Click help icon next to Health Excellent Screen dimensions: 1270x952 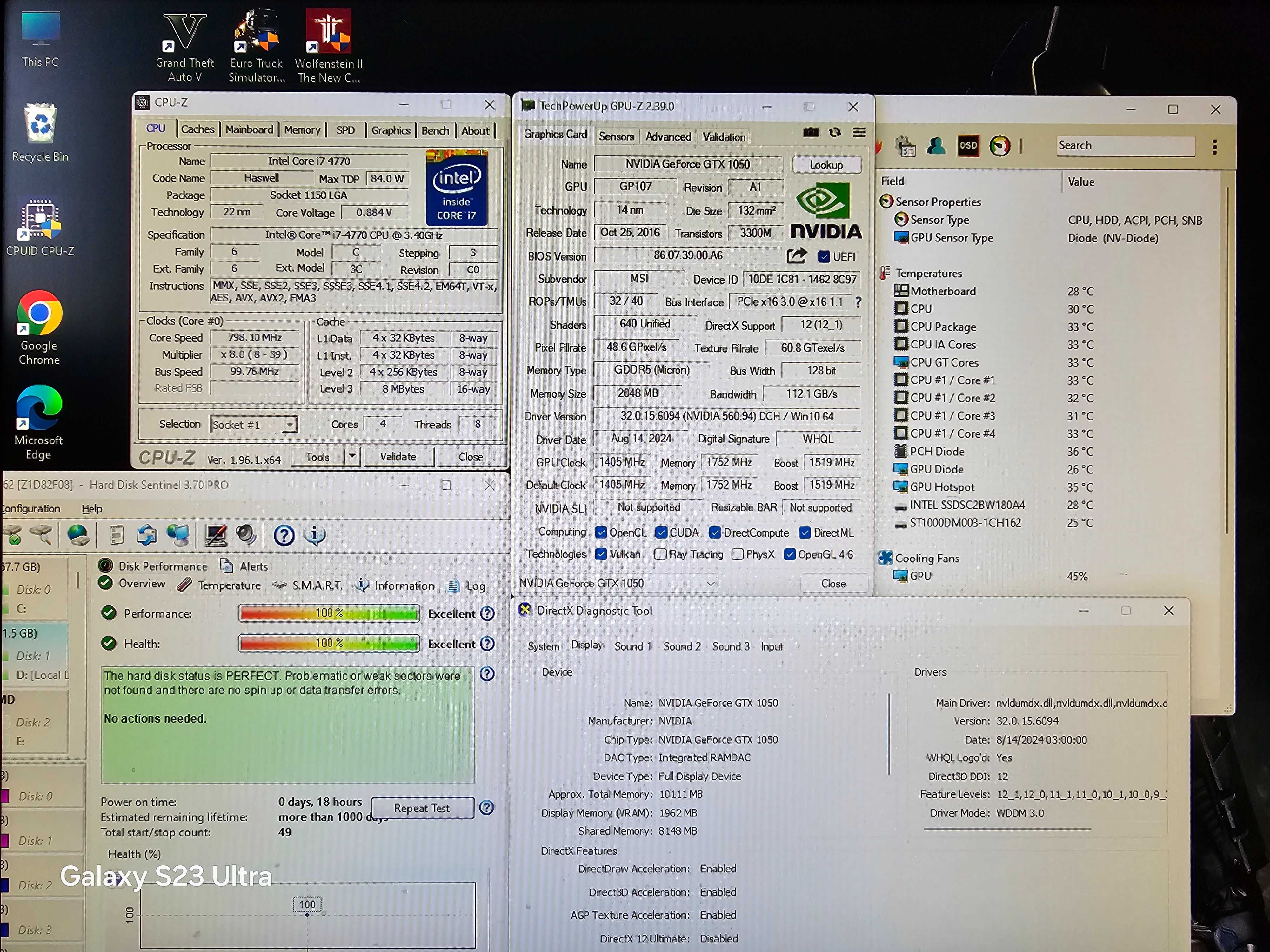click(x=487, y=644)
